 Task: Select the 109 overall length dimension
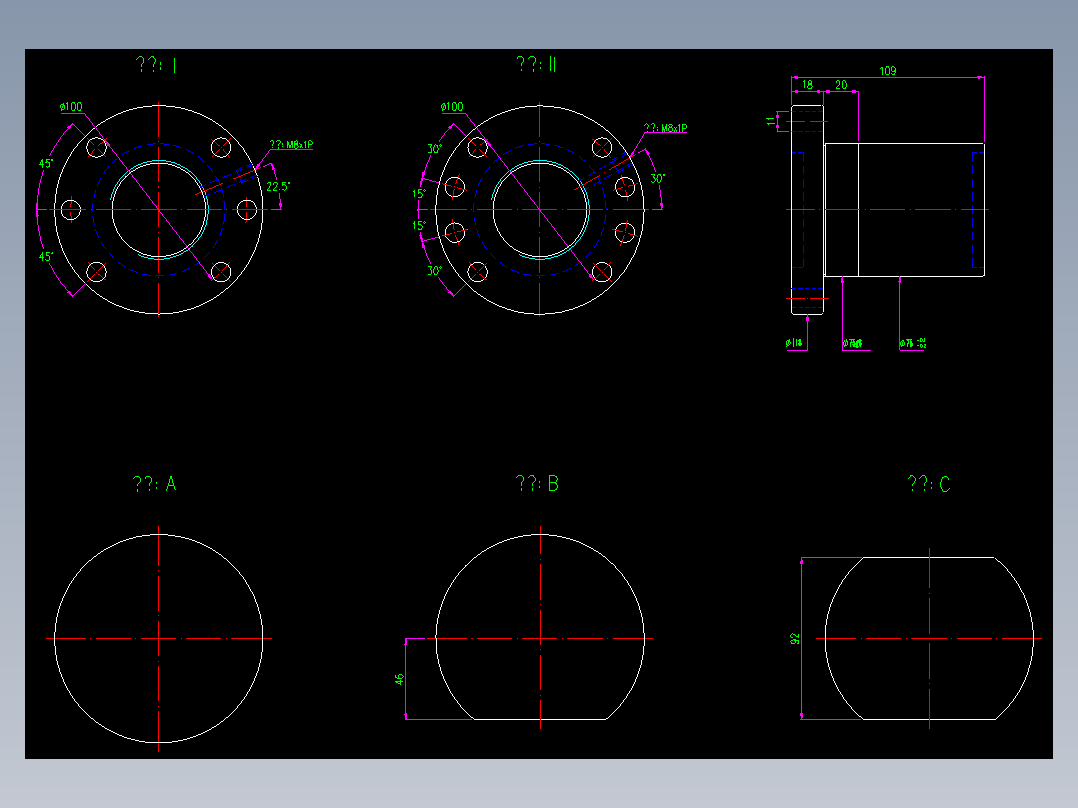888,71
